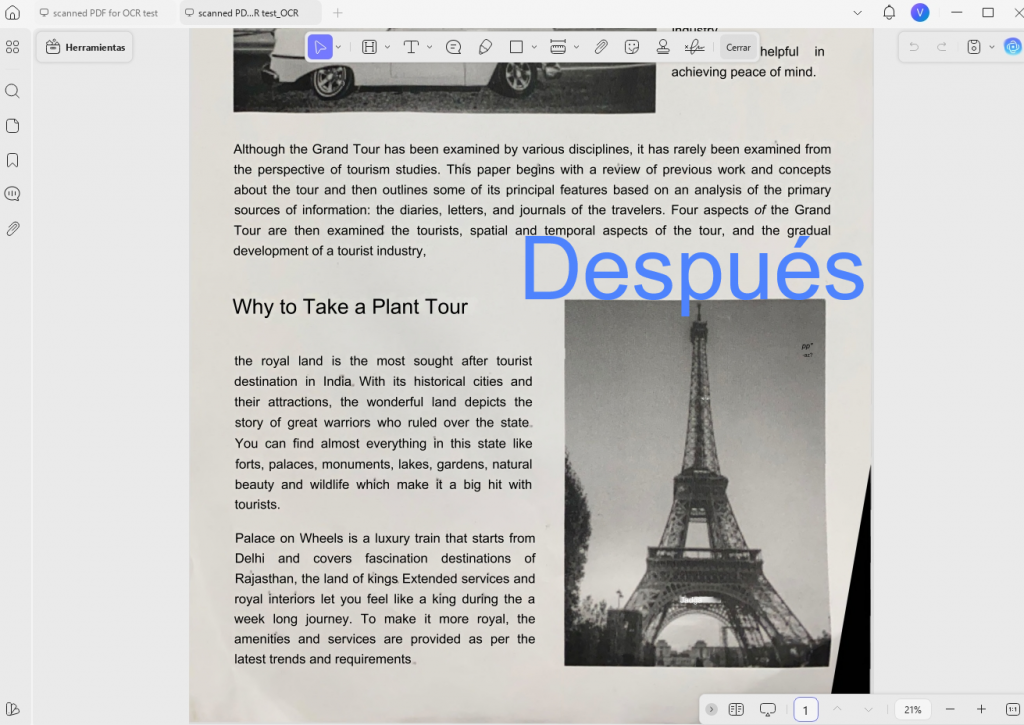Select the cursor selection tool
1024x725 pixels.
coord(320,47)
